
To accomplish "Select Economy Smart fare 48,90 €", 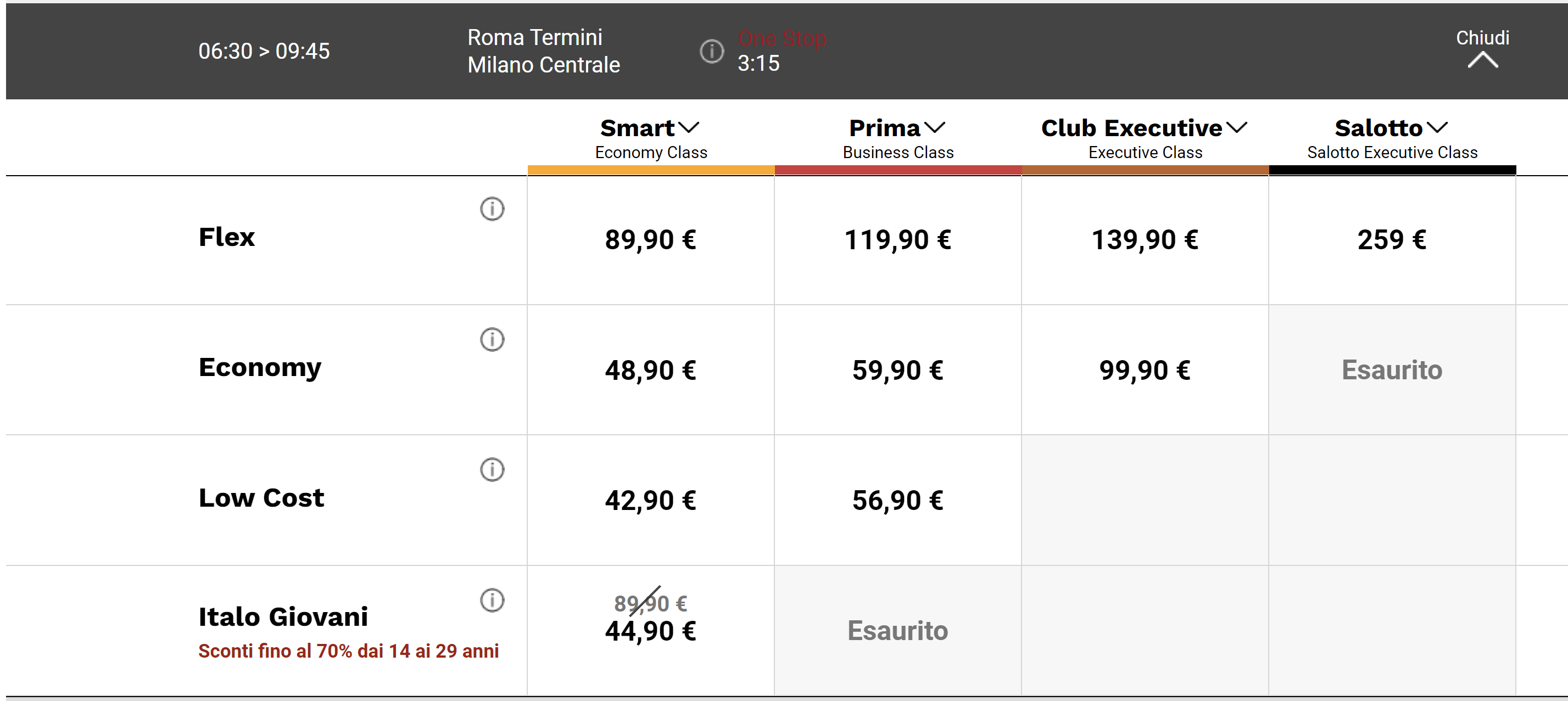I will pos(651,370).
